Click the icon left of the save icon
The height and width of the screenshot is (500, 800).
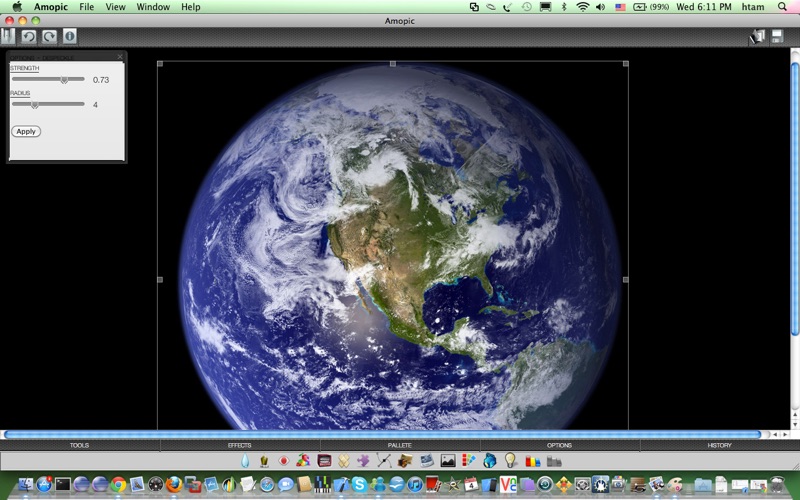click(757, 37)
